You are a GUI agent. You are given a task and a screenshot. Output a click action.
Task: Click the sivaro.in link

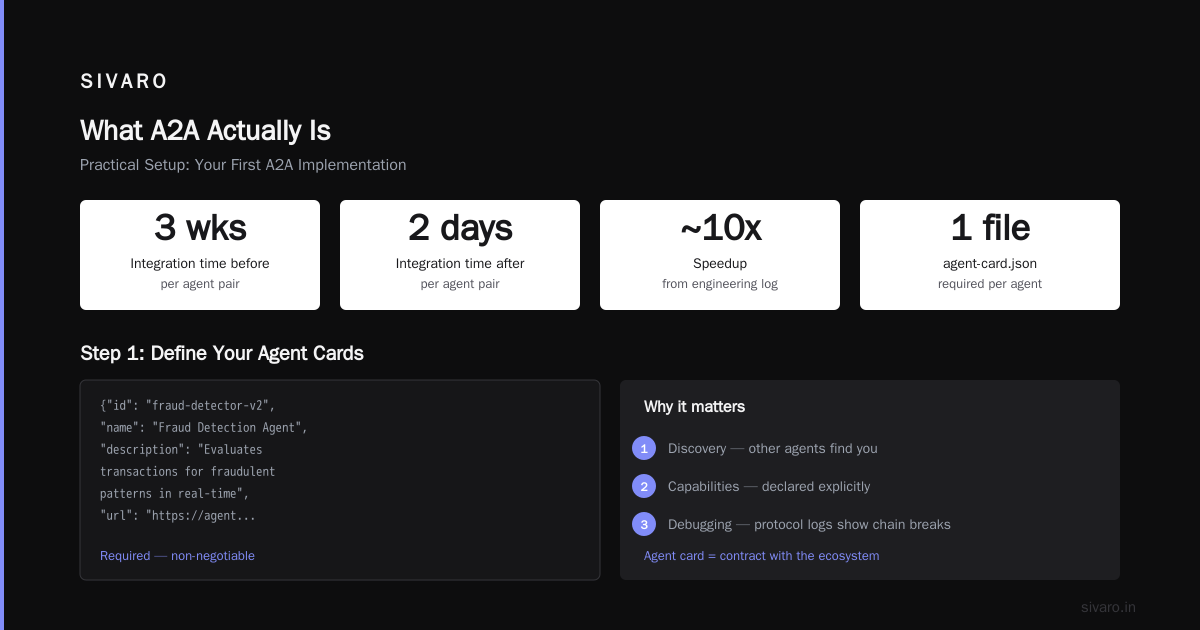(x=1108, y=607)
